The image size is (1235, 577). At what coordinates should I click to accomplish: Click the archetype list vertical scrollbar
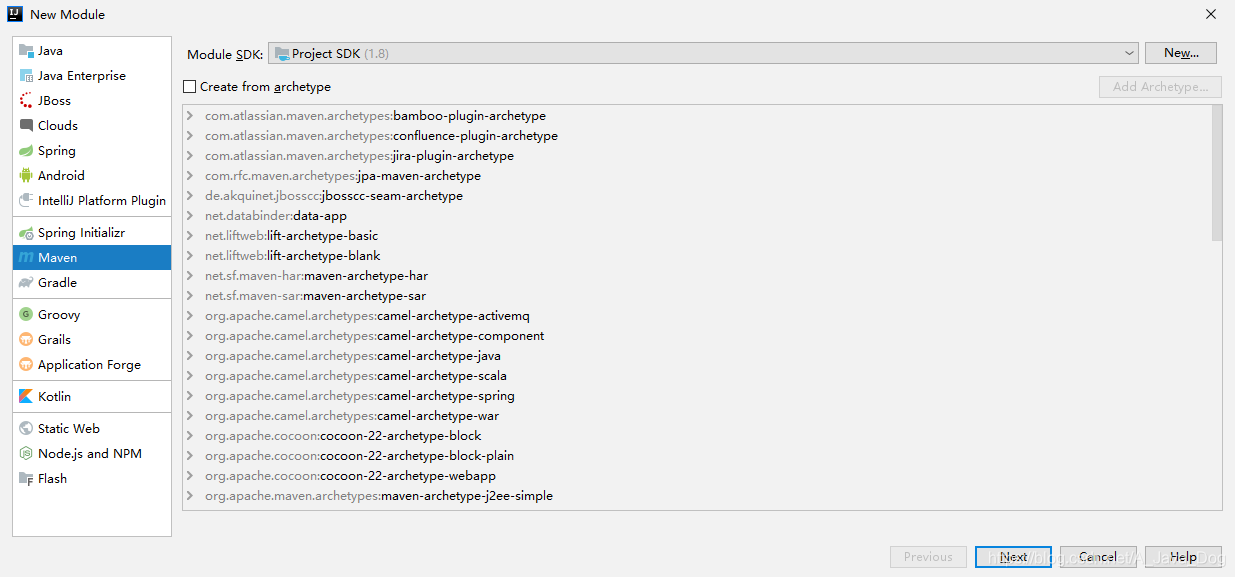click(x=1216, y=173)
